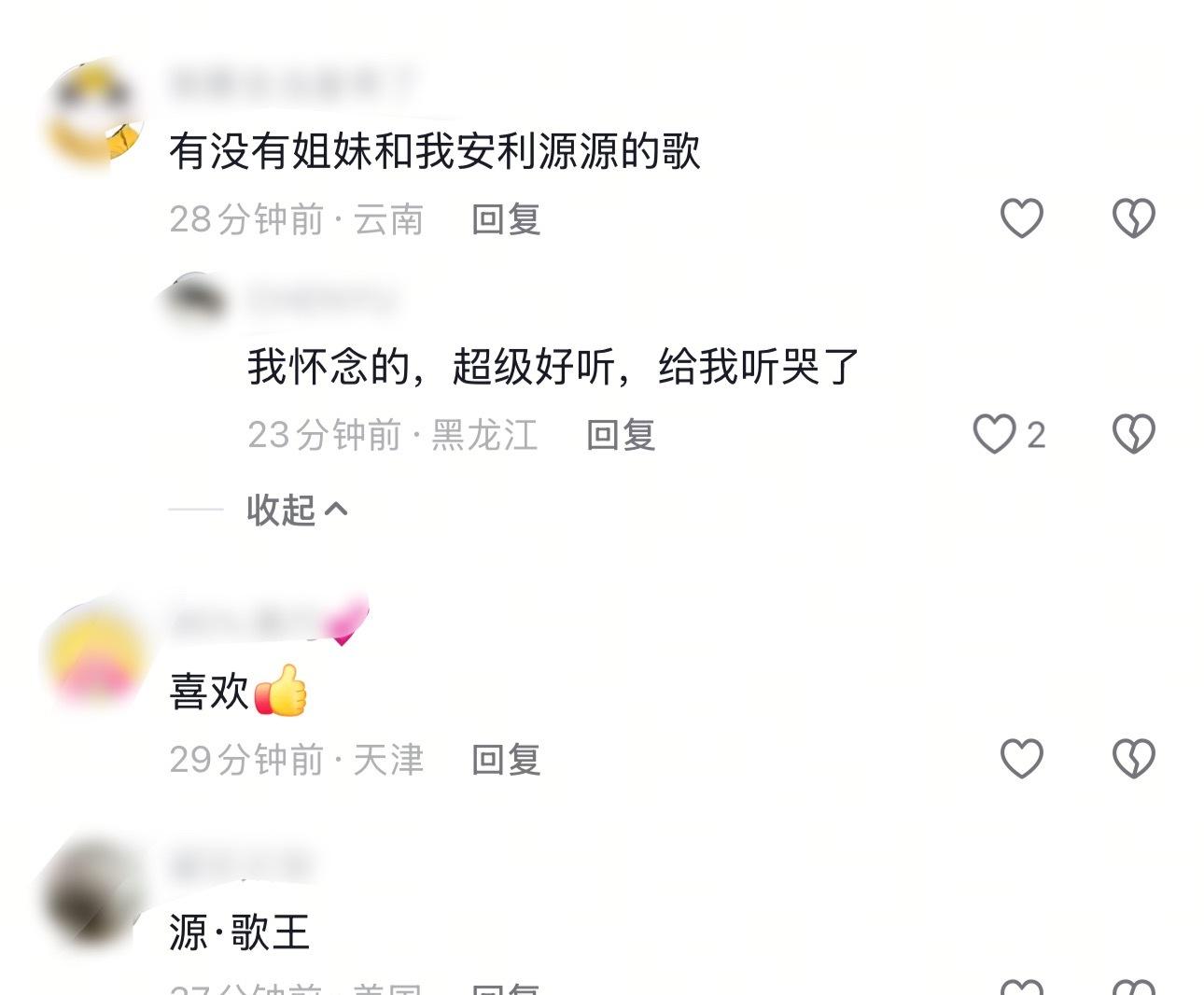This screenshot has width=1204, height=995.
Task: Reply to the 天津 comment
Action: tap(506, 759)
